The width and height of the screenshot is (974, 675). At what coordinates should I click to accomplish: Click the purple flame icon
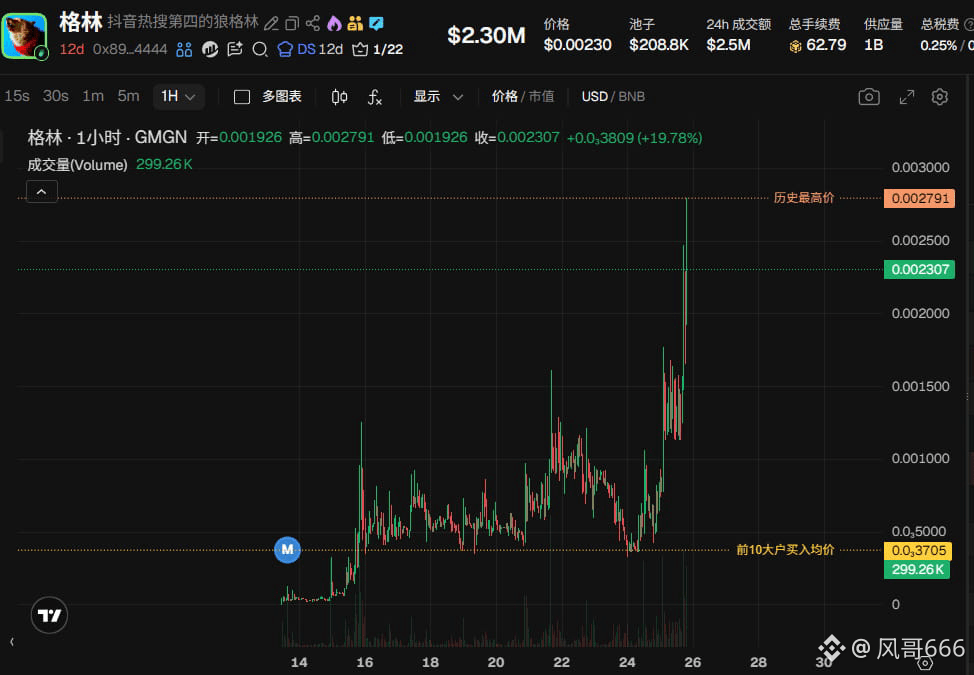(x=334, y=23)
